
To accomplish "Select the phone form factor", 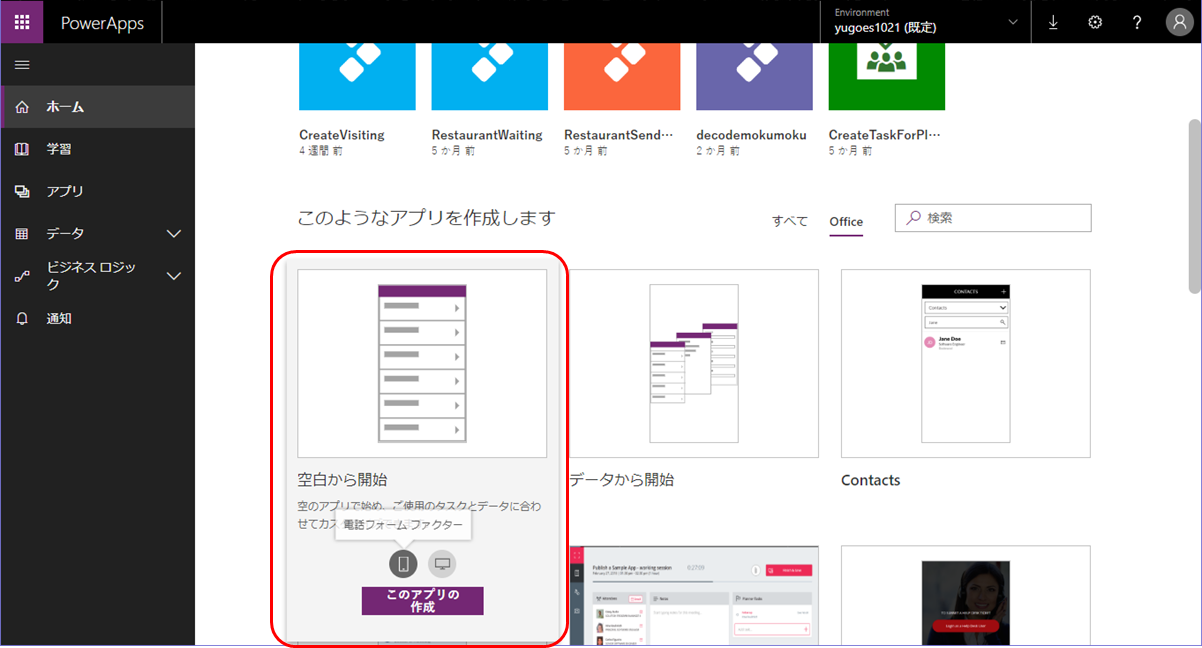I will [402, 563].
